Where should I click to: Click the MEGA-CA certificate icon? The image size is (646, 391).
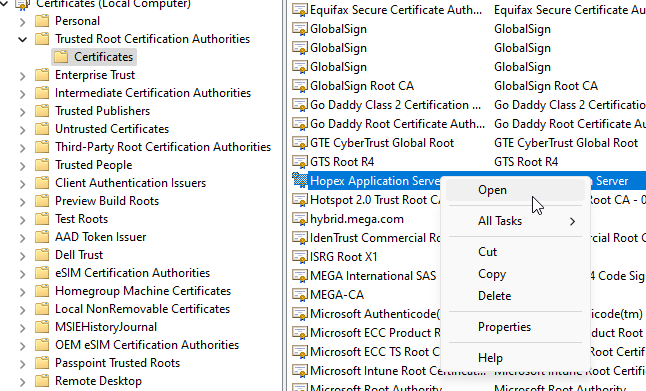(300, 295)
